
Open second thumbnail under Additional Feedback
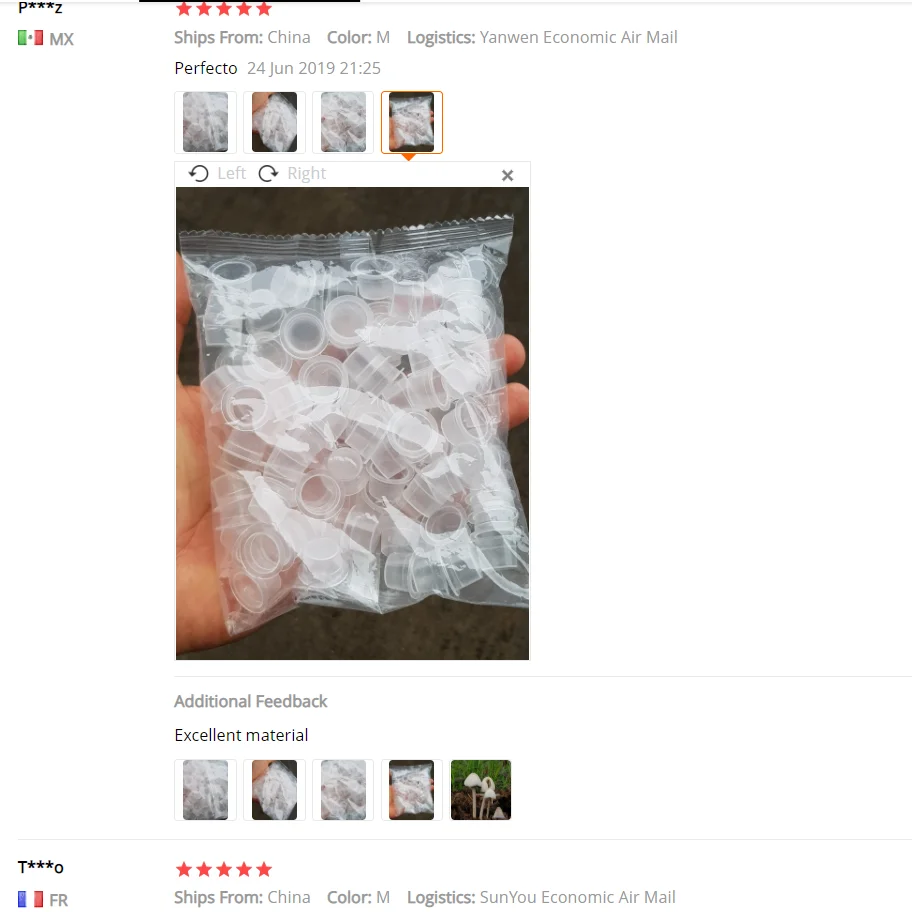point(275,790)
